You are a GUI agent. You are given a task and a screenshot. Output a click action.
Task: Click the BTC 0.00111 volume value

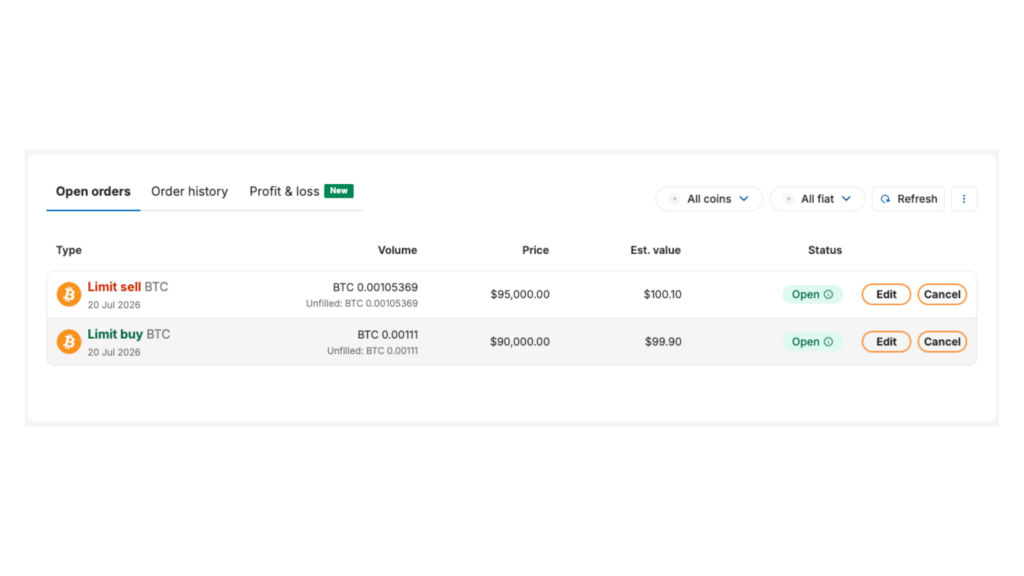click(x=387, y=335)
